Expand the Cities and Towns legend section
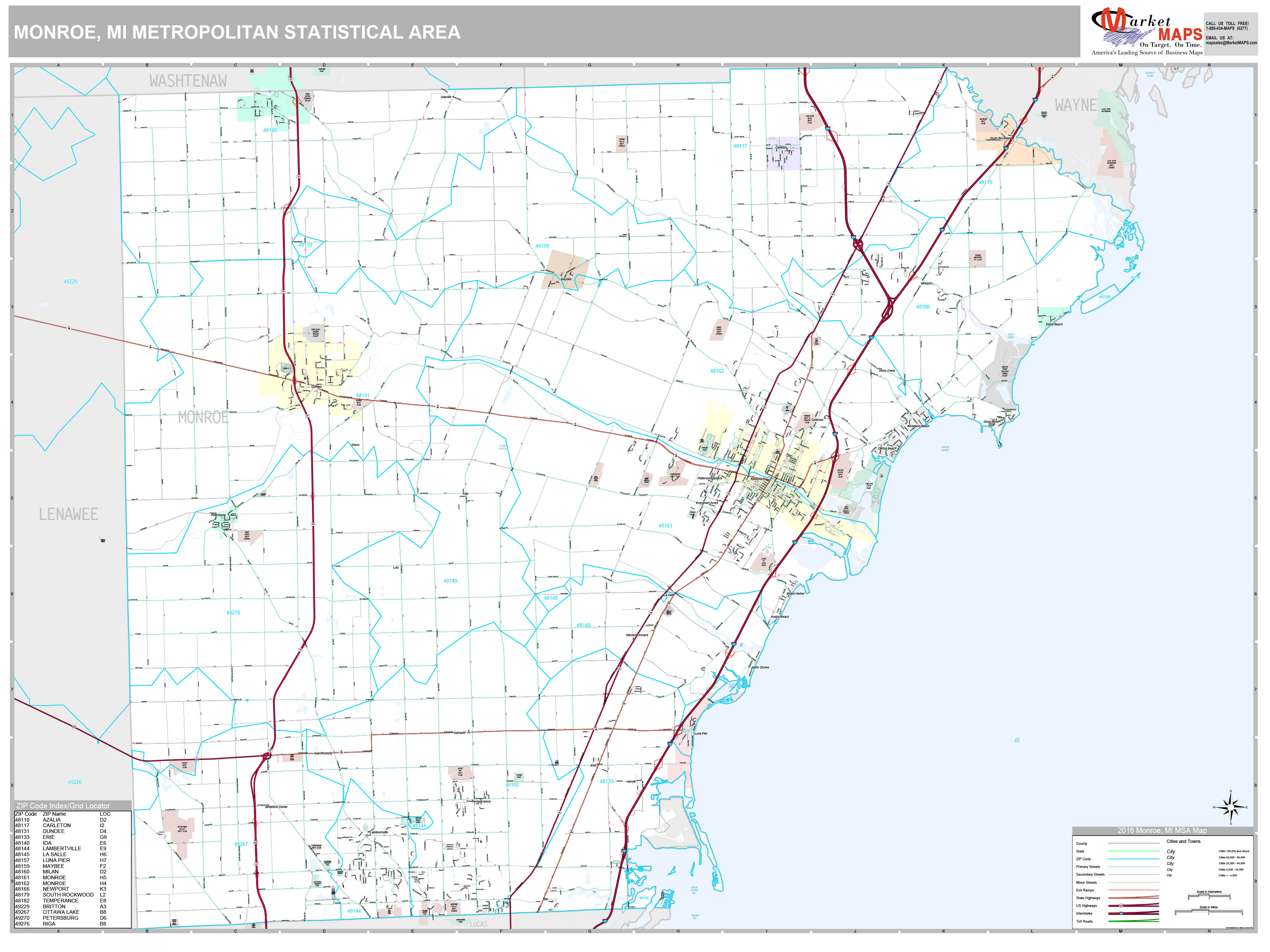 (1184, 841)
